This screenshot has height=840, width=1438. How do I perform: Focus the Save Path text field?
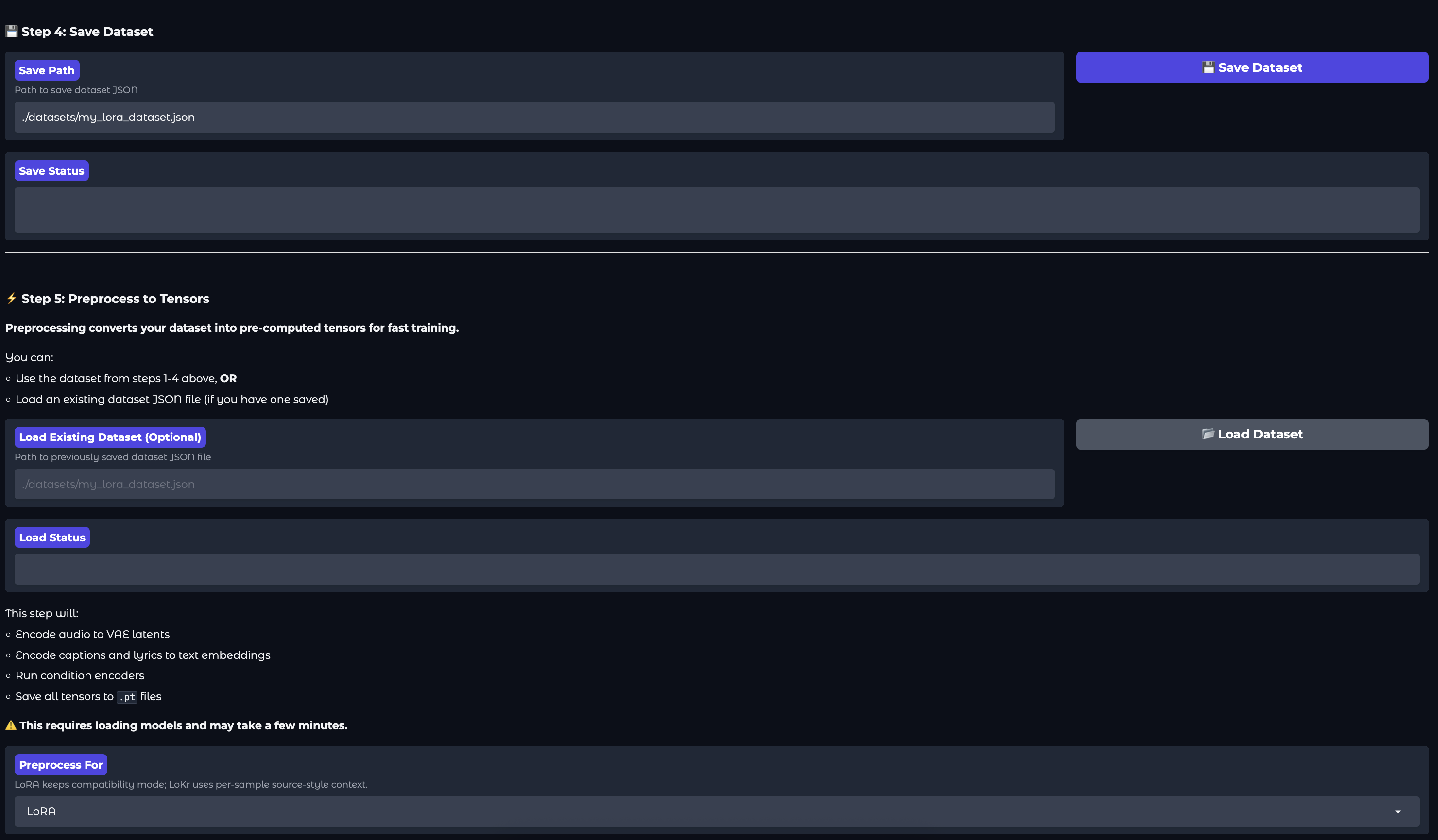pos(533,117)
